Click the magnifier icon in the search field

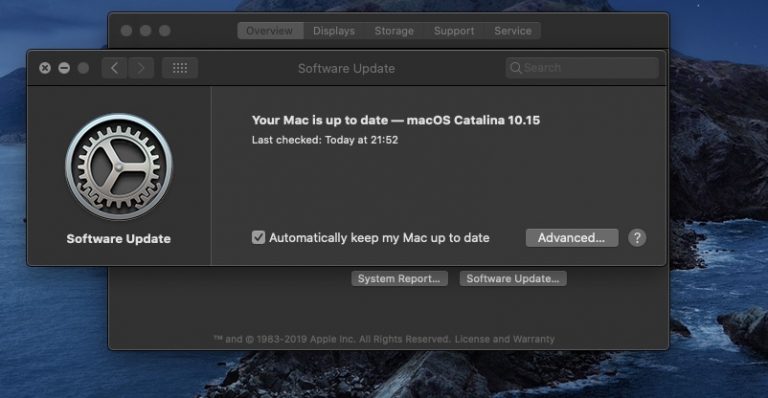[515, 68]
